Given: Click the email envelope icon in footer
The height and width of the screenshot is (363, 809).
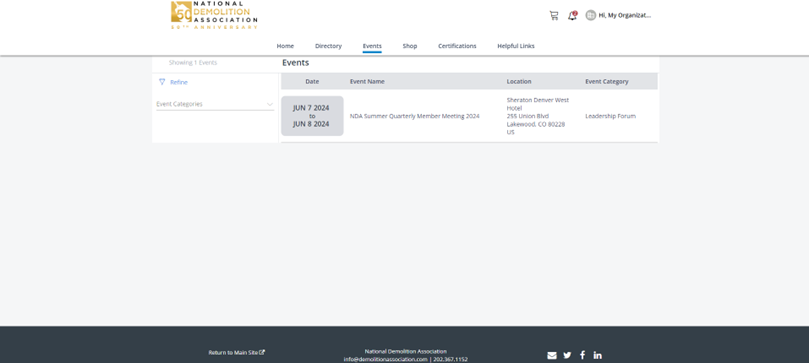Looking at the screenshot, I should click(x=552, y=355).
